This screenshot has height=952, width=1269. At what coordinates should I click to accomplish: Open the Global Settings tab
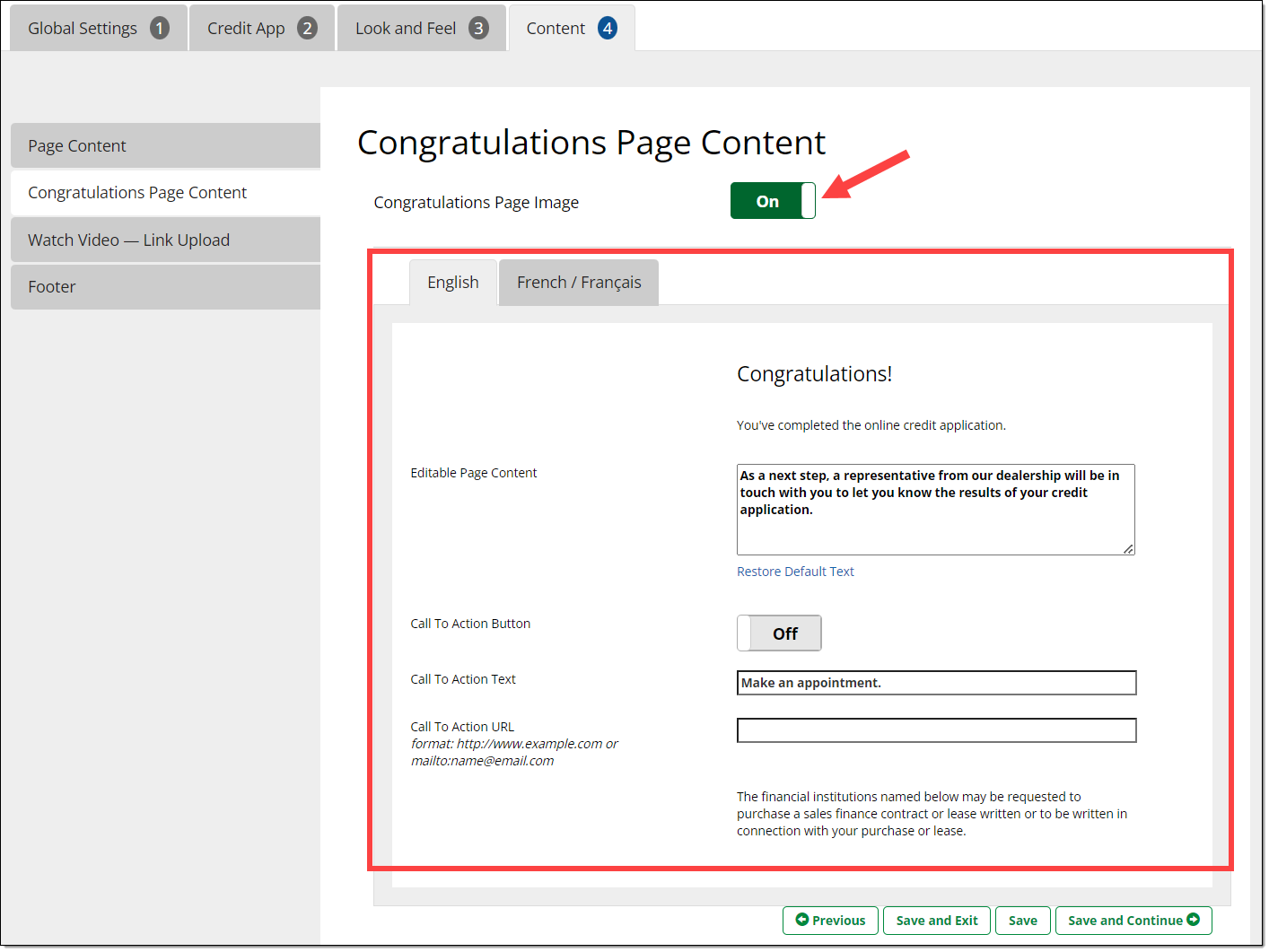pyautogui.click(x=83, y=29)
